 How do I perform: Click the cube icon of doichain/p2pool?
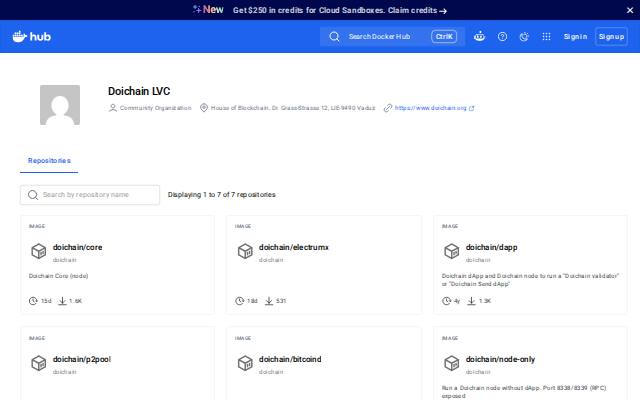pyautogui.click(x=39, y=363)
